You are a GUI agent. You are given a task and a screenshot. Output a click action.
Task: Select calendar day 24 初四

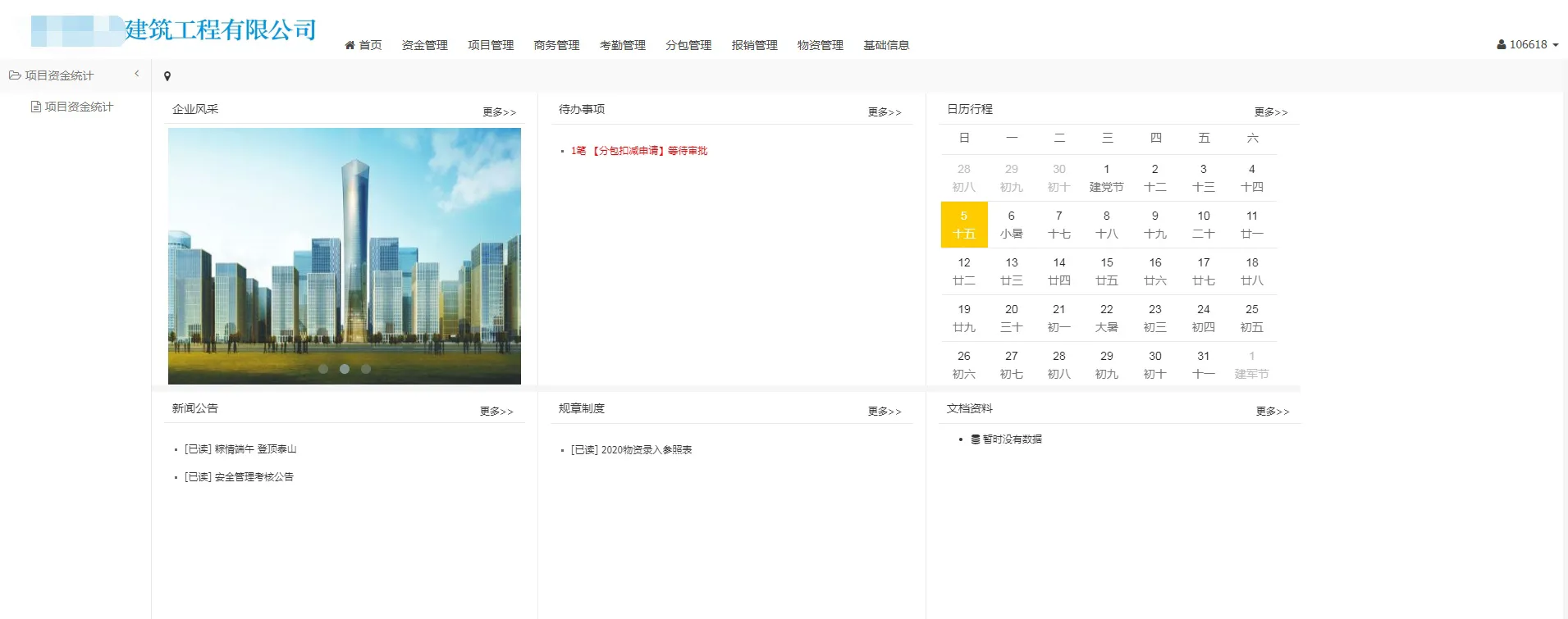(1204, 318)
